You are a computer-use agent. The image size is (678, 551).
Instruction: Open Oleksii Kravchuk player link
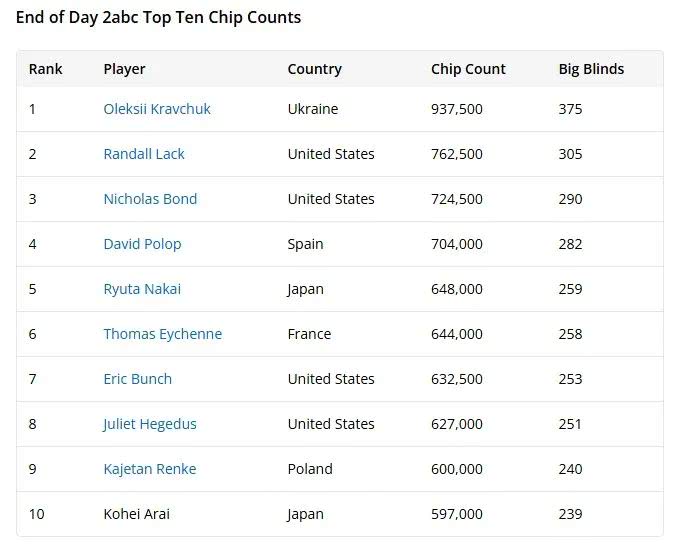tap(157, 109)
